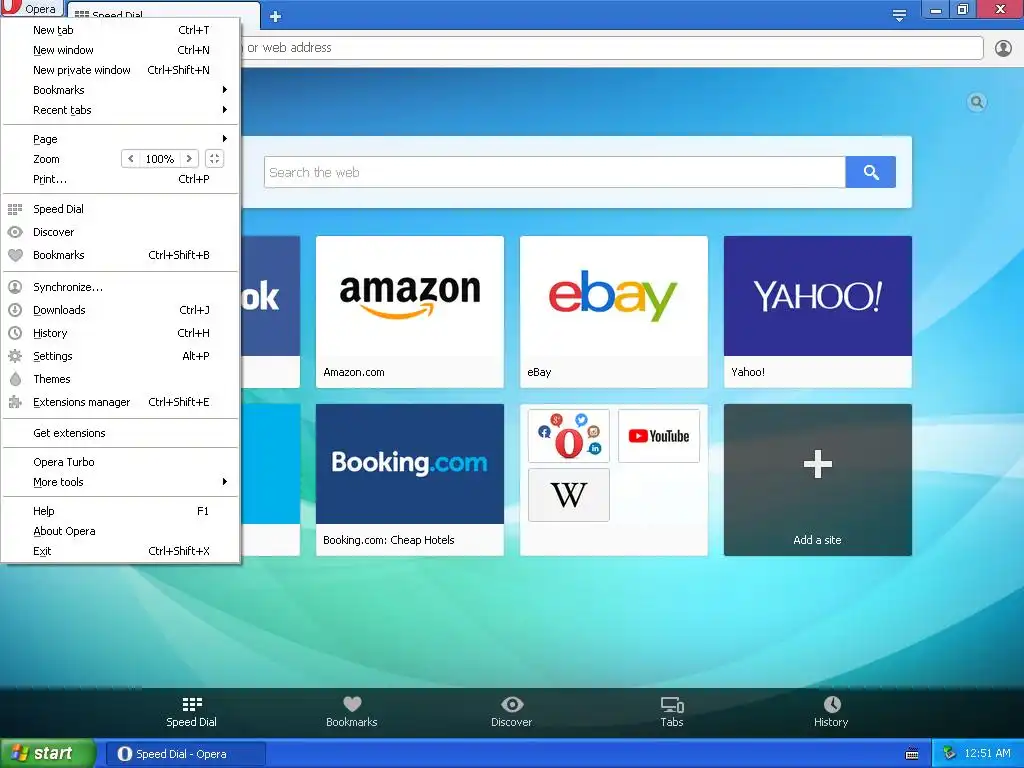Screen dimensions: 1024x768
Task: Open Extensions manager menu entry
Action: coord(121,402)
